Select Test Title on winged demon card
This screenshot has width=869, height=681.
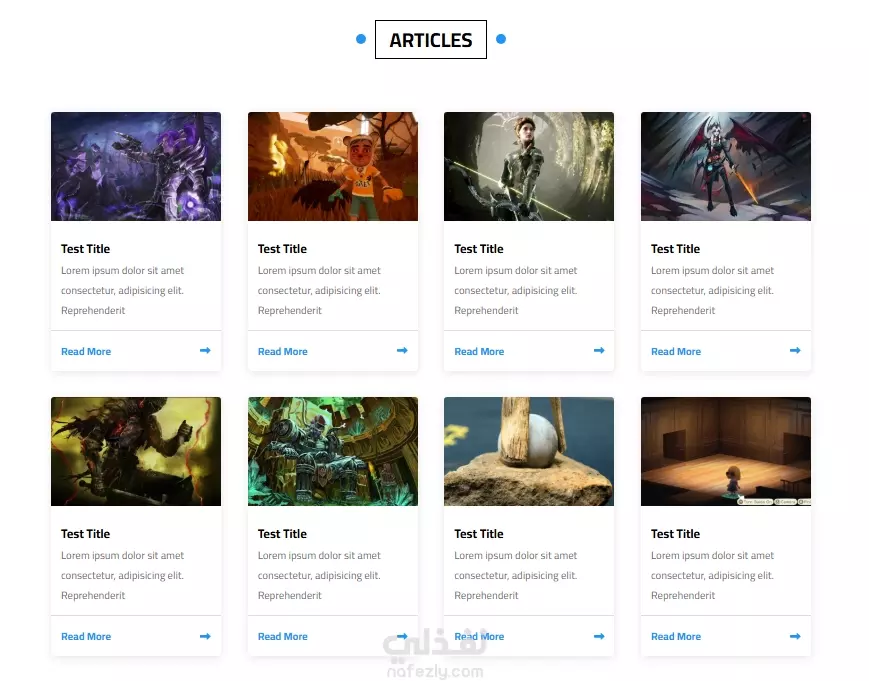[675, 249]
